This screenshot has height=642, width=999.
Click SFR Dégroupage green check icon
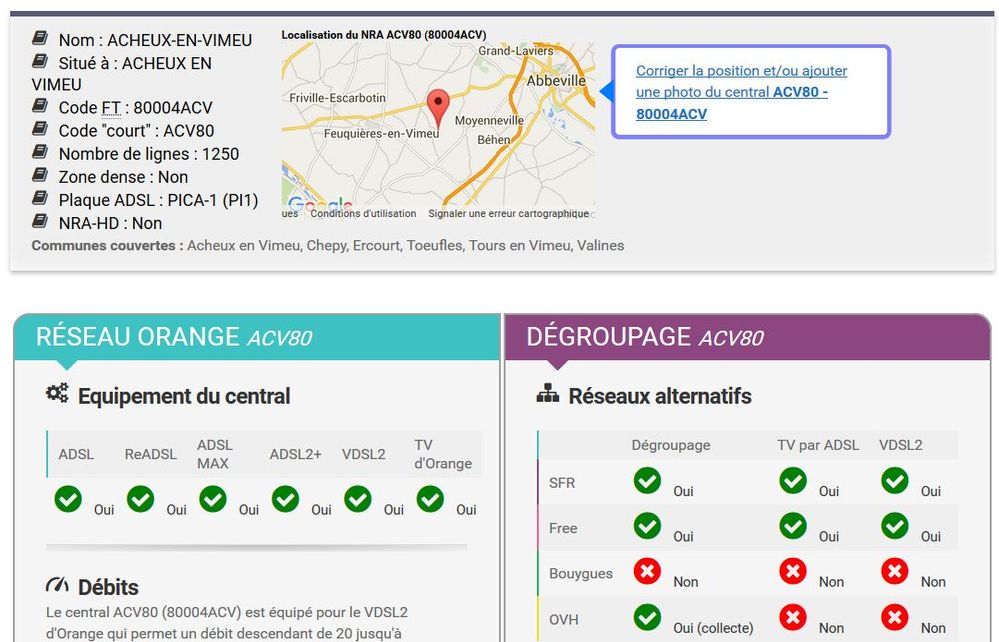click(x=647, y=480)
